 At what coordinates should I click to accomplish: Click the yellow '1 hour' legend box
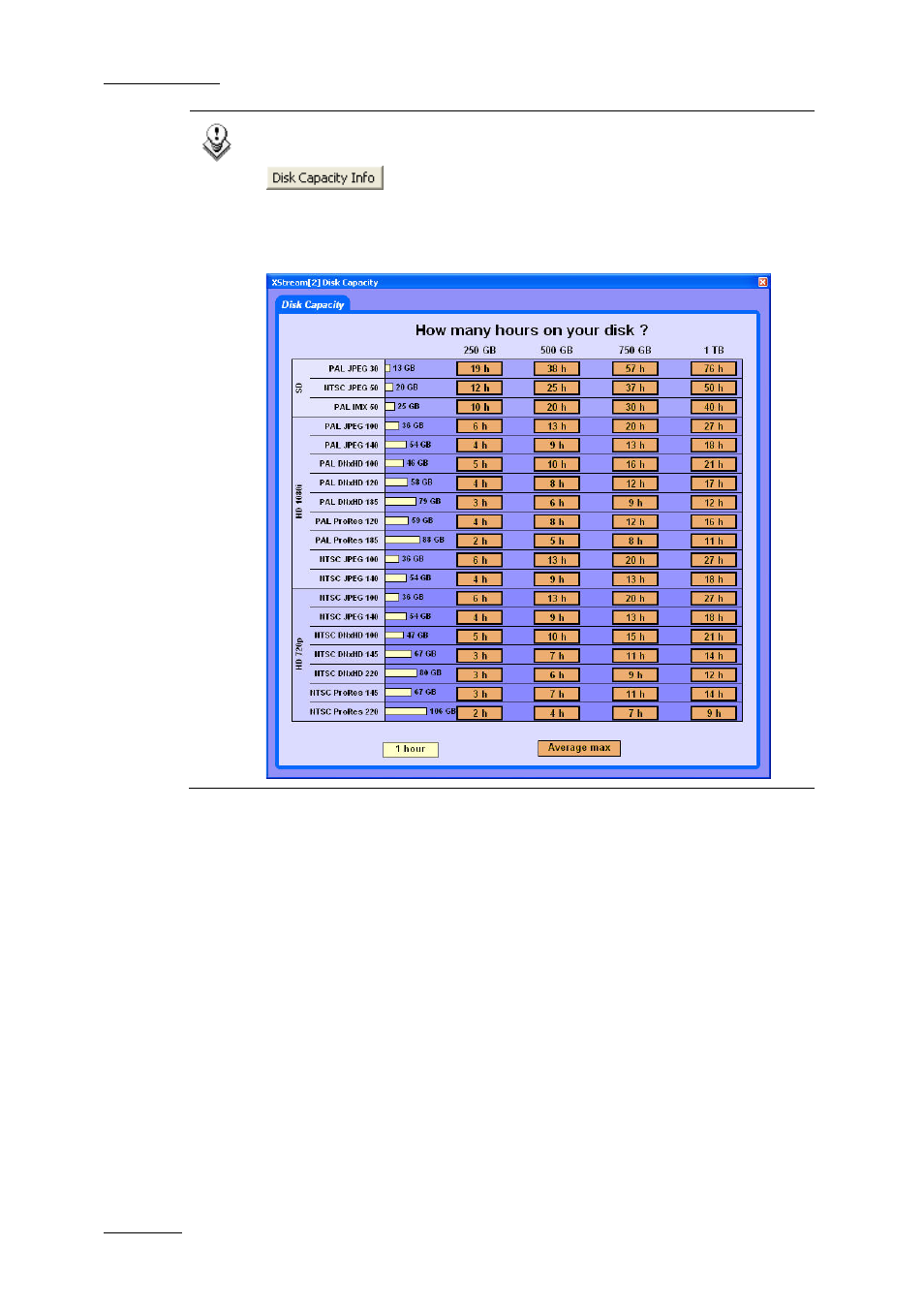pos(411,749)
